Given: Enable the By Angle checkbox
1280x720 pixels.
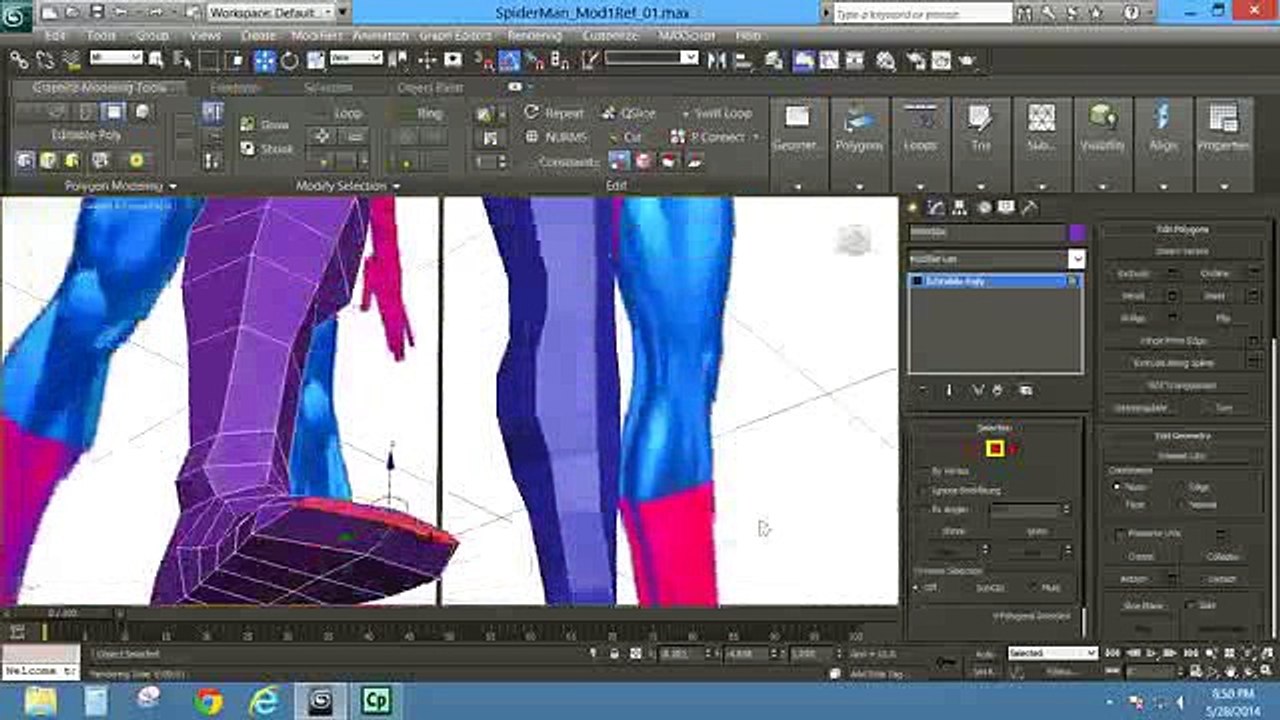Looking at the screenshot, I should (x=922, y=510).
